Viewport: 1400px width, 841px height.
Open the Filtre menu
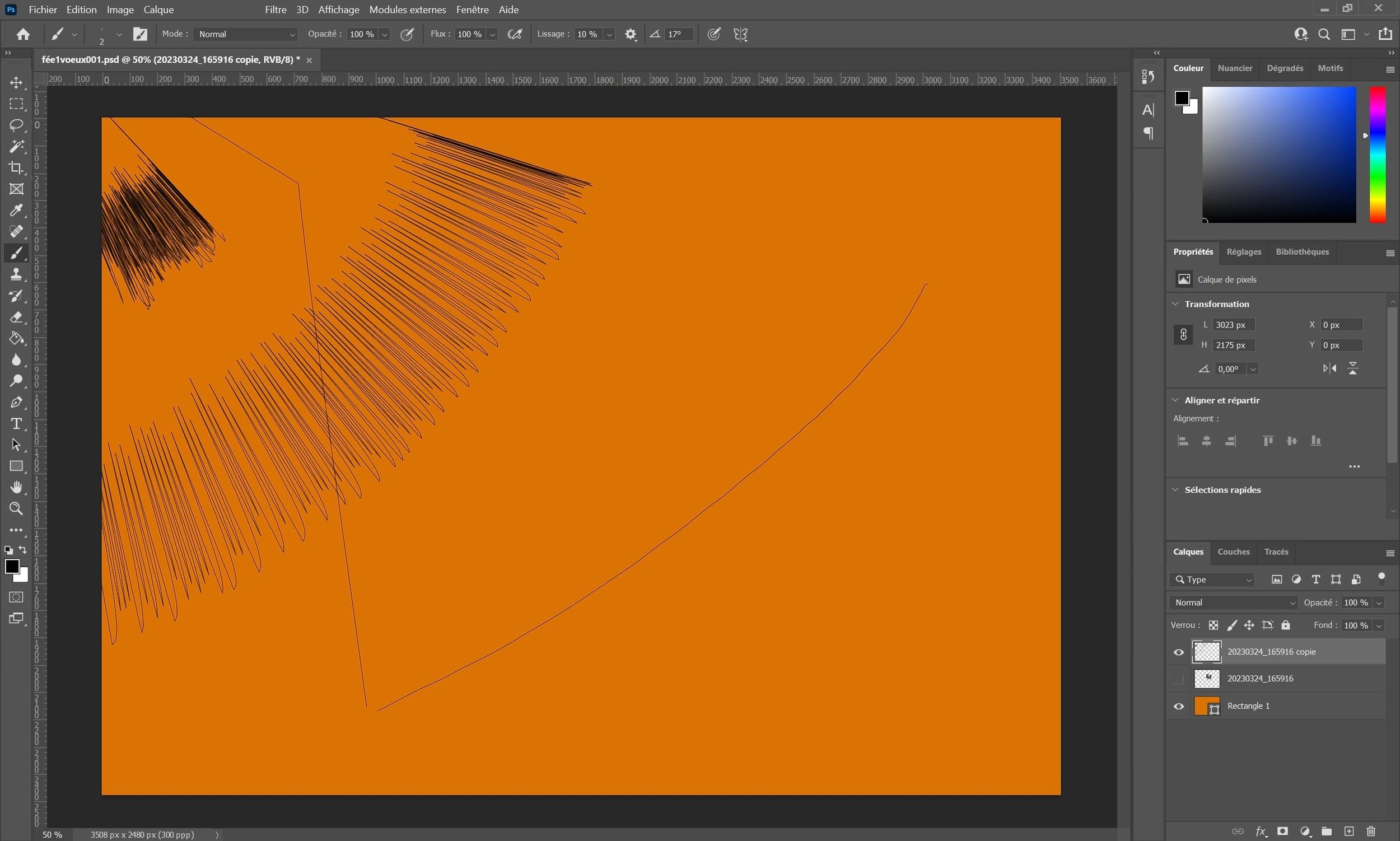point(276,10)
